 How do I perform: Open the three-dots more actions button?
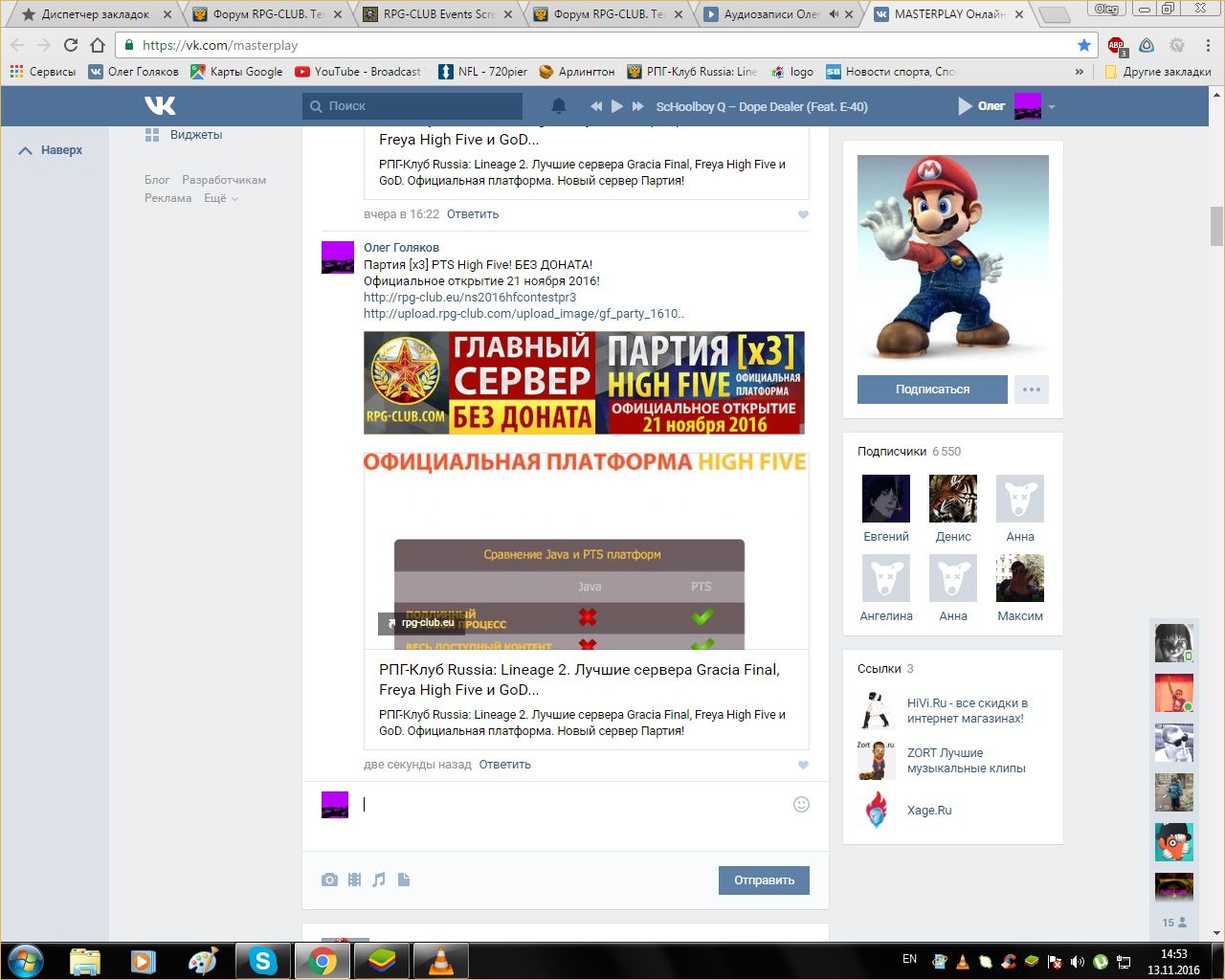(x=1032, y=390)
